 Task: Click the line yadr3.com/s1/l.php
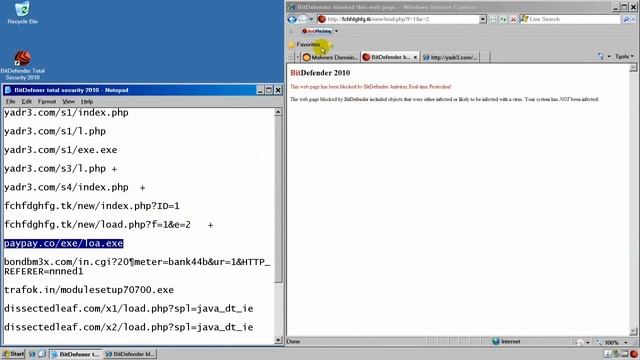(55, 131)
